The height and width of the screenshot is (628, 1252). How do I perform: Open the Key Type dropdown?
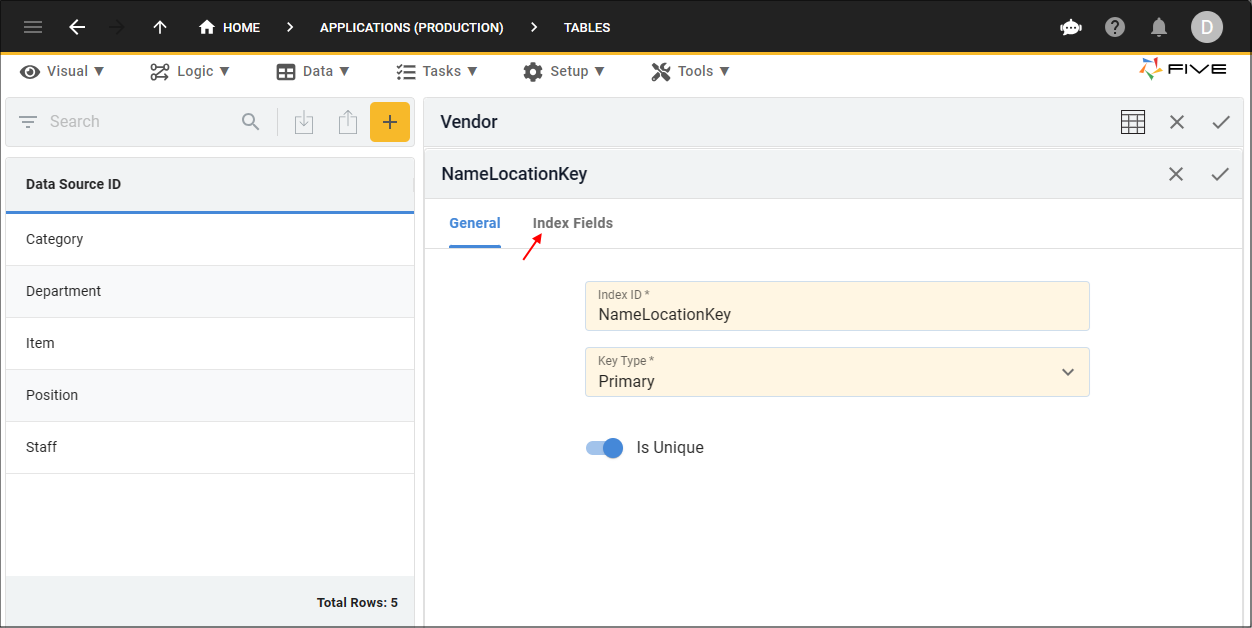point(837,372)
